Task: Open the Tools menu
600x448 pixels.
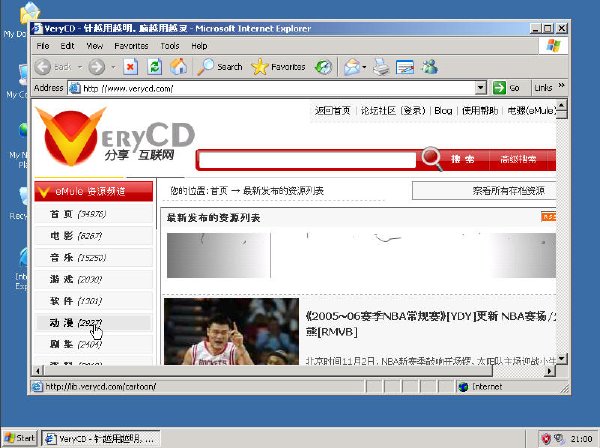Action: (x=170, y=46)
